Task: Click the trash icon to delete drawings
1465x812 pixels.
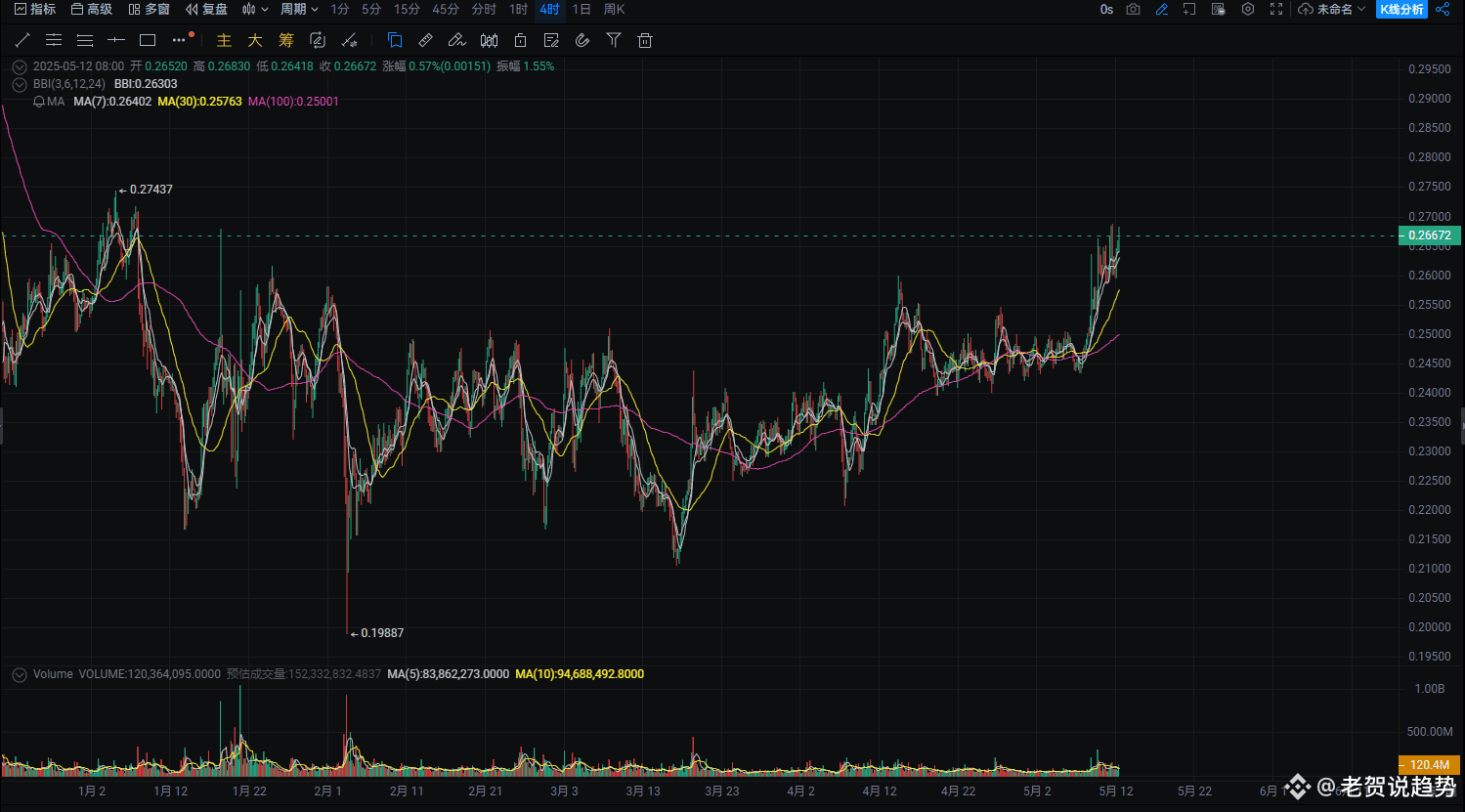Action: 644,40
